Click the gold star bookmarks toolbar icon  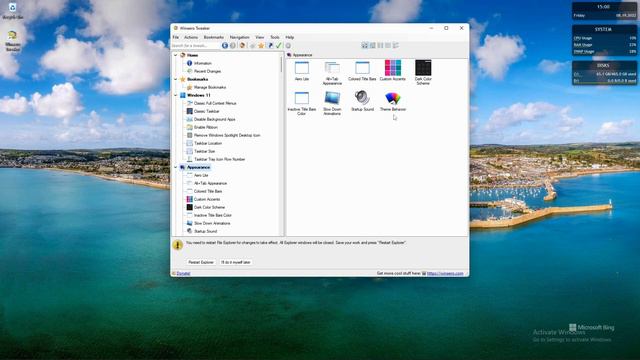(261, 46)
